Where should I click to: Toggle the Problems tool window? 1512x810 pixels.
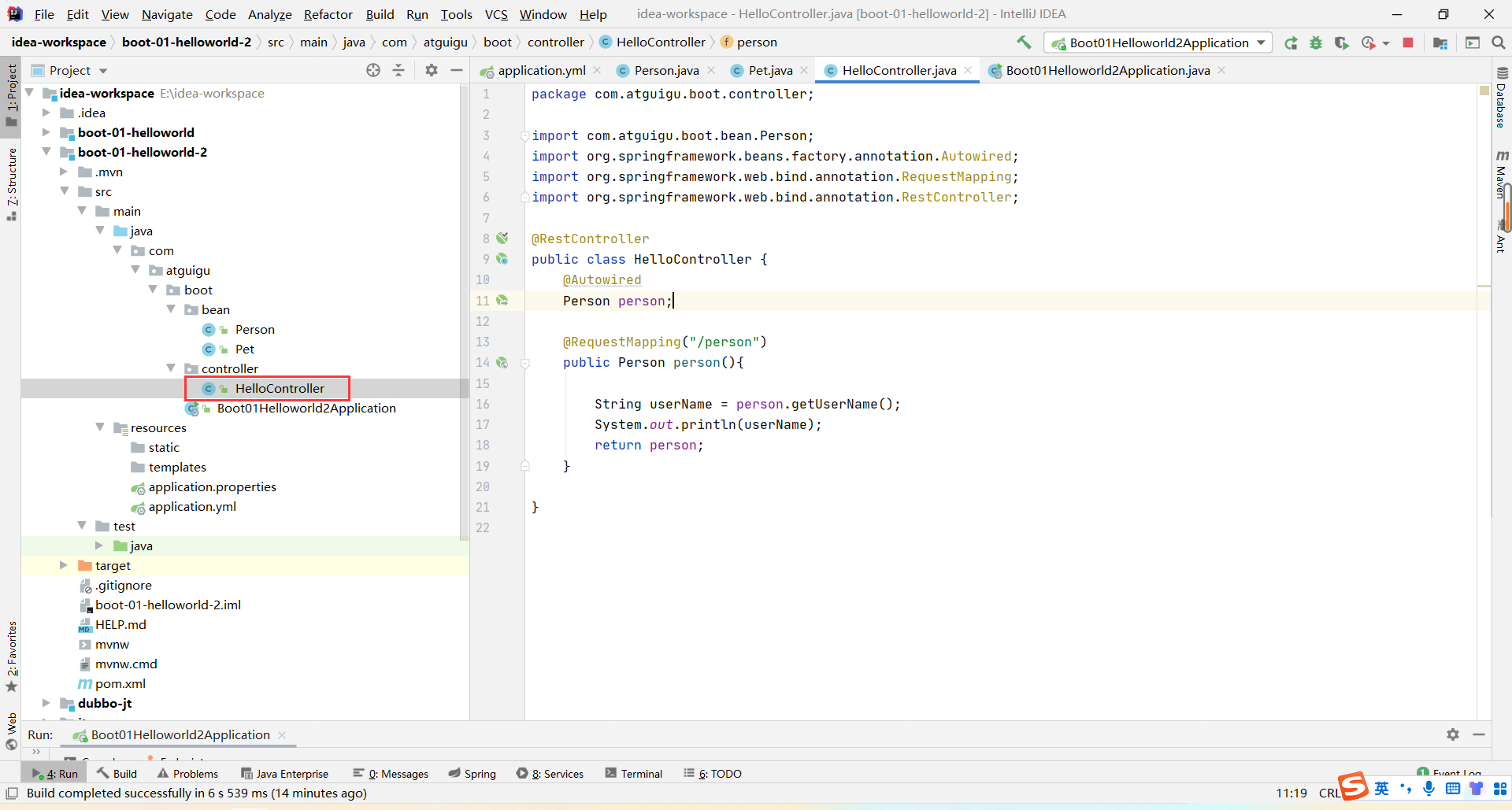[x=187, y=774]
